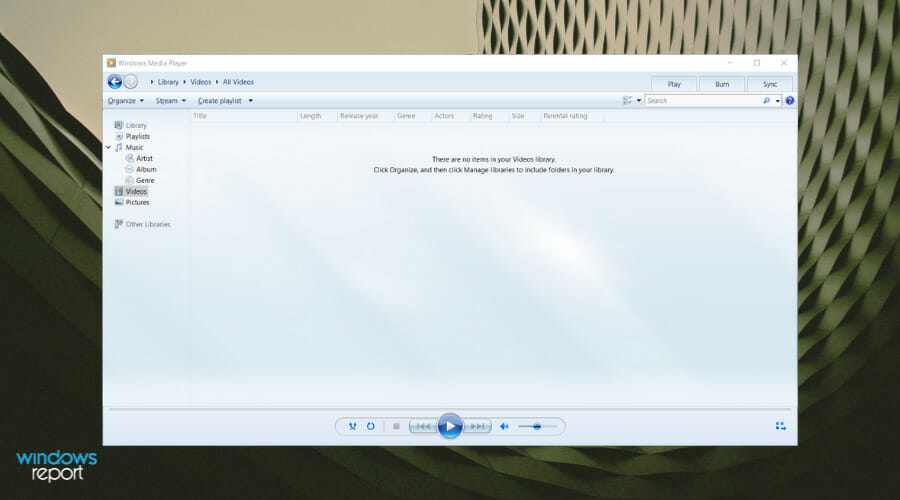
Task: Expand the Create playlist dropdown arrow
Action: point(250,101)
